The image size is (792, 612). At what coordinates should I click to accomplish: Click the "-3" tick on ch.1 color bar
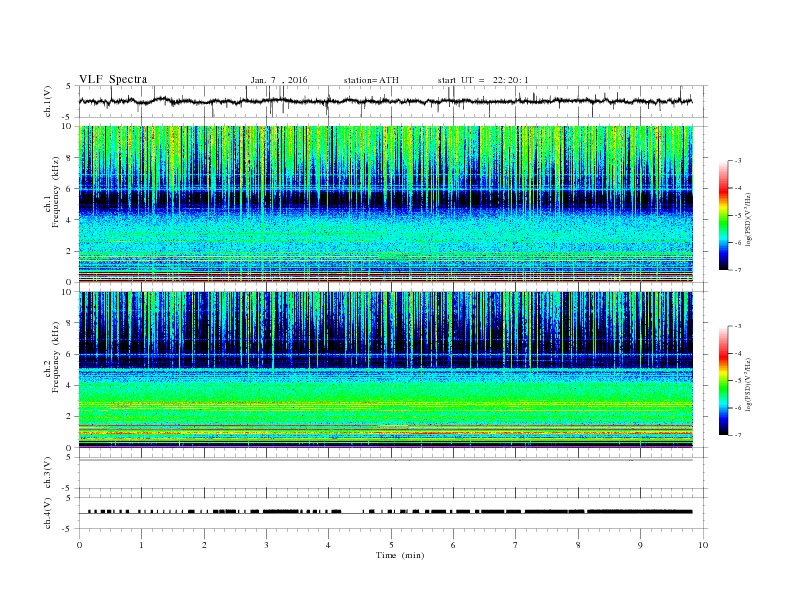[x=738, y=161]
